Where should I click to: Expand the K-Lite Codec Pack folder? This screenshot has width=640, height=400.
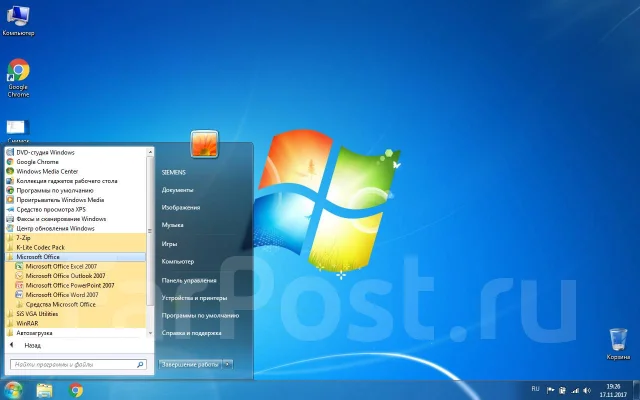point(76,247)
